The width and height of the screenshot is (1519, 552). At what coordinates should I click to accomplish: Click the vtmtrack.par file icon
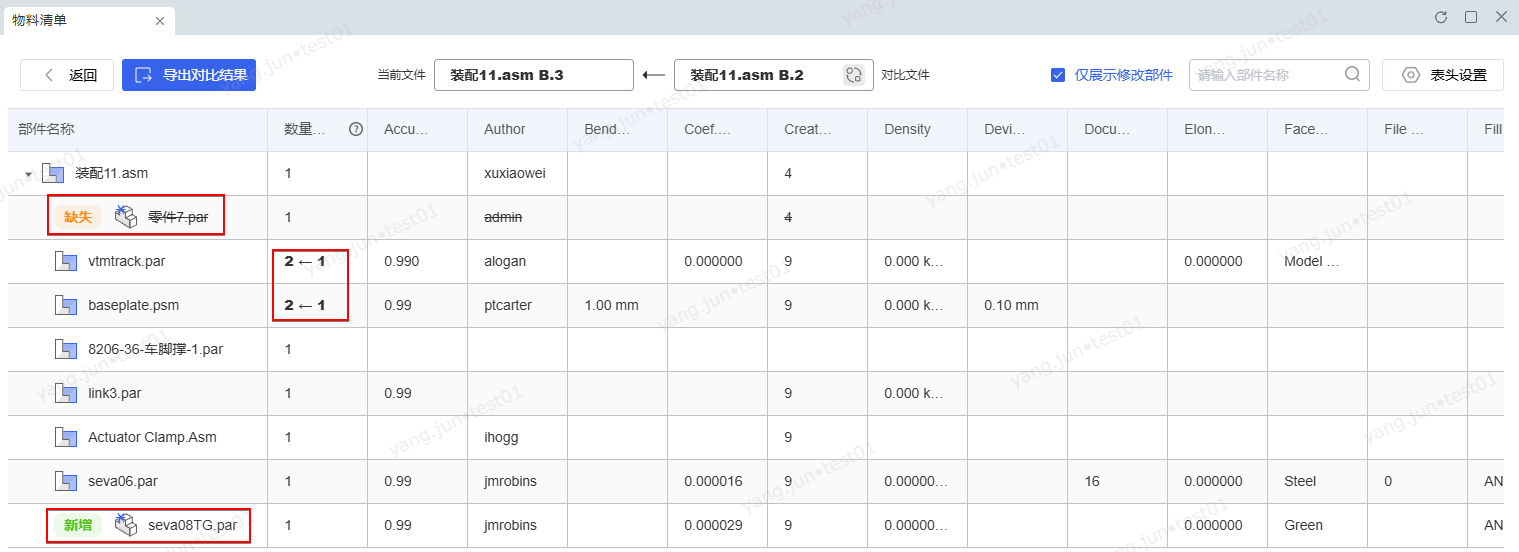click(x=66, y=261)
